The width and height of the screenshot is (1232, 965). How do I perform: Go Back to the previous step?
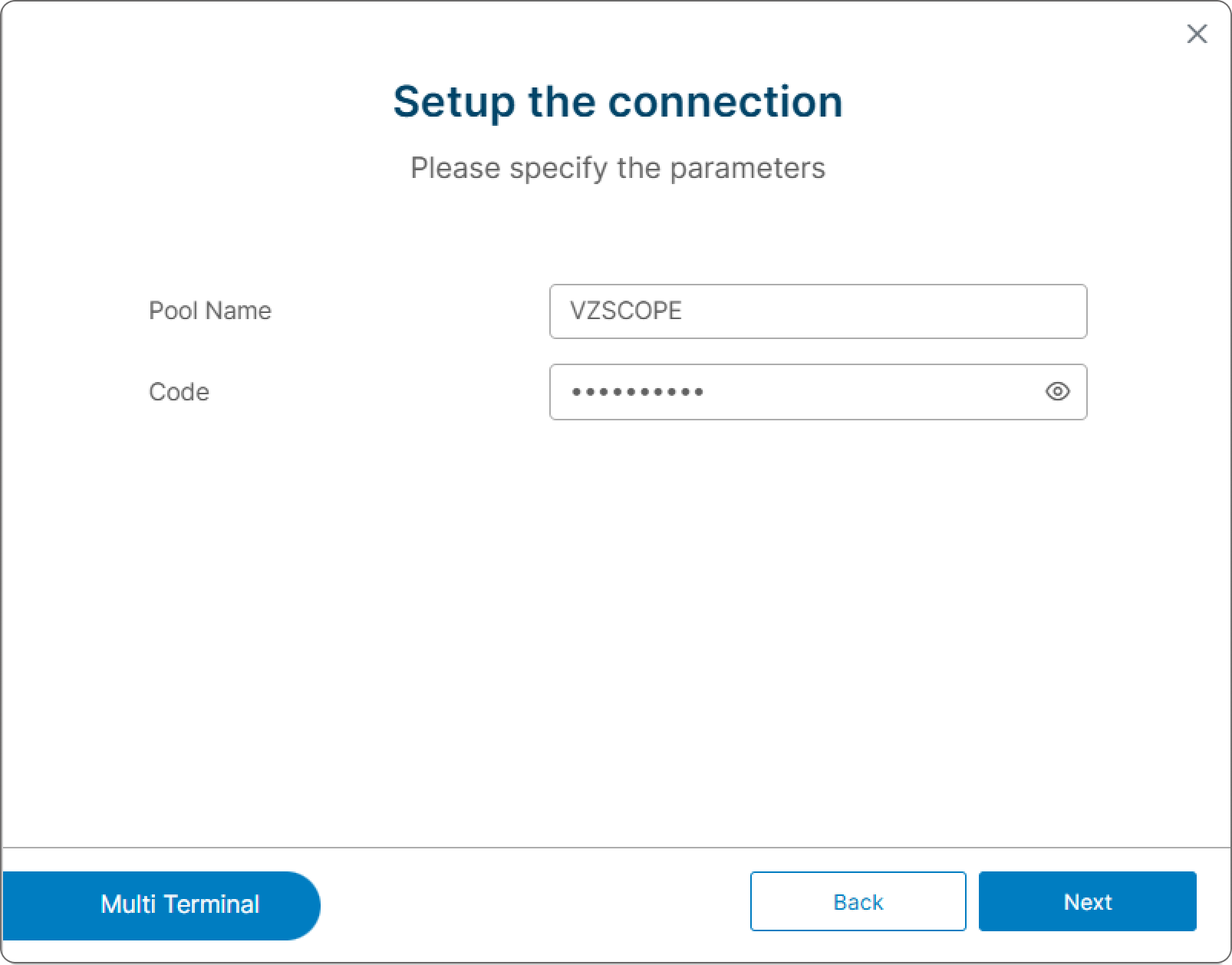pos(858,901)
